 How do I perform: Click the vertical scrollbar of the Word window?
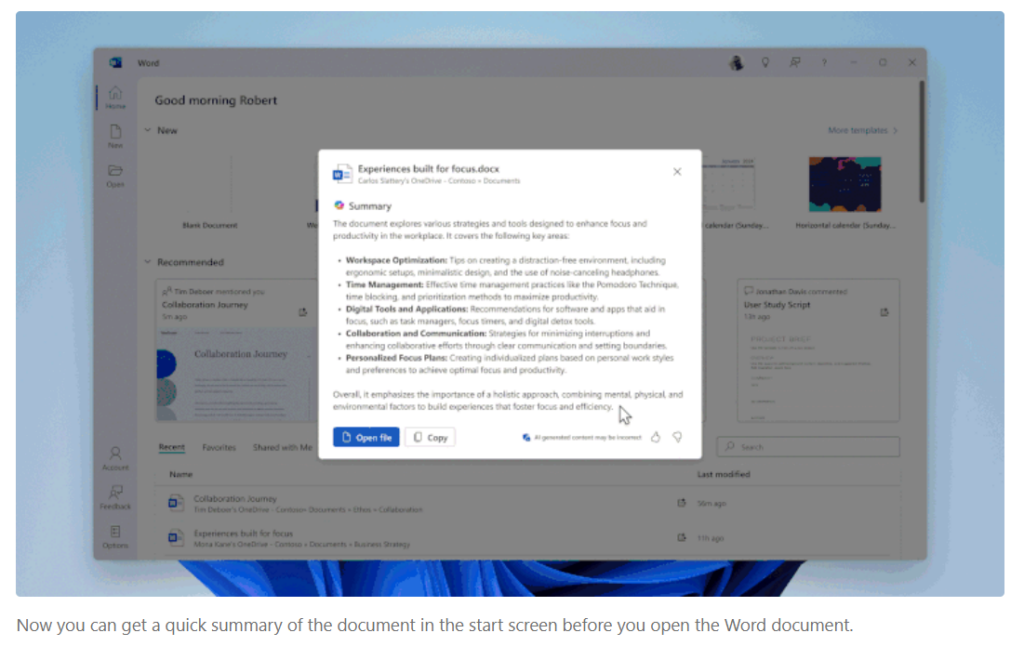[921, 141]
